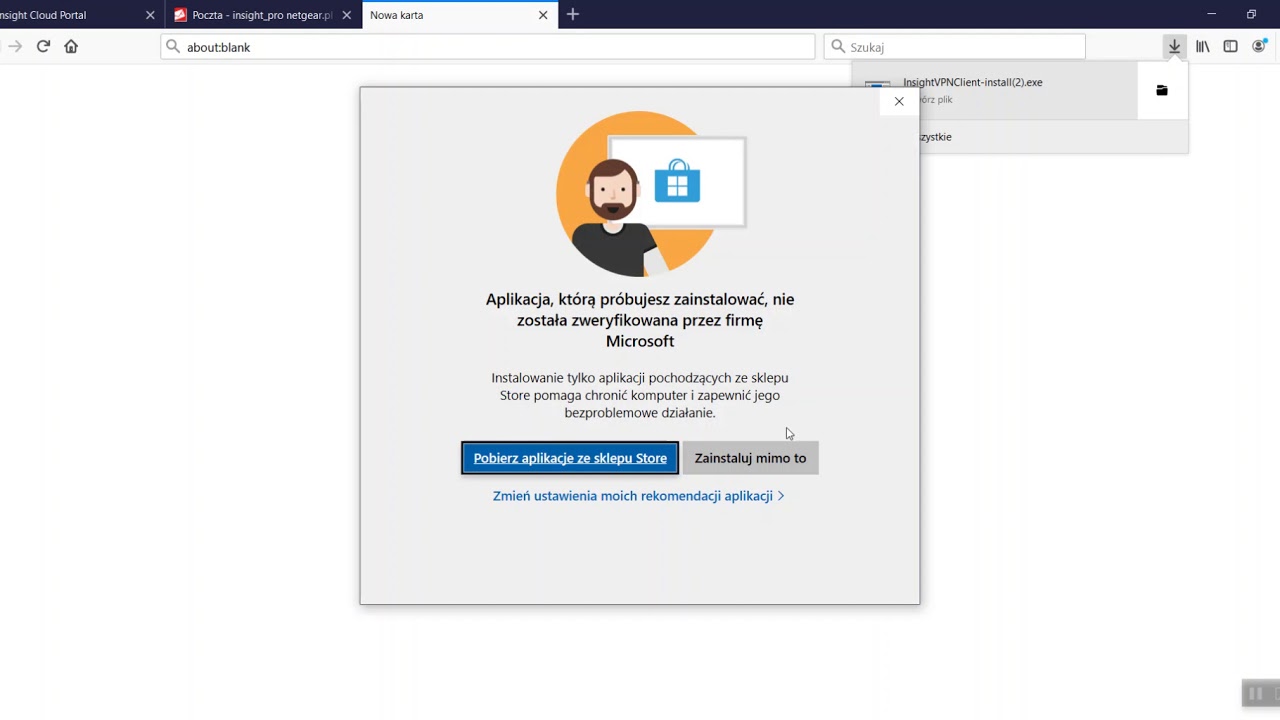Restore down the browser window
1280x720 pixels.
click(1251, 14)
